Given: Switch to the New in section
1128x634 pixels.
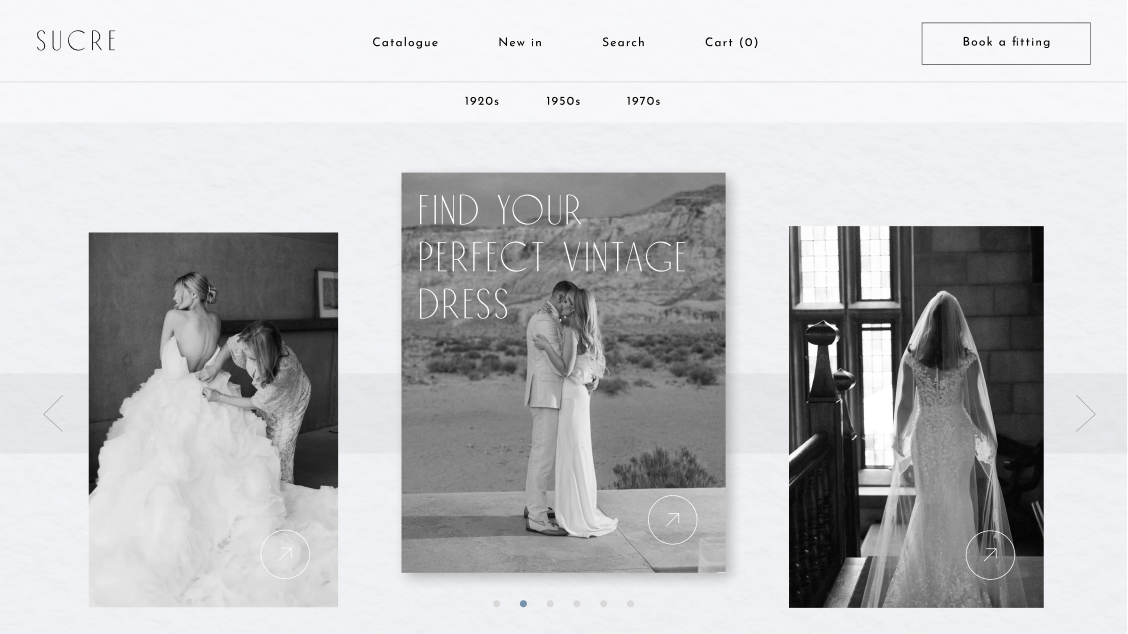Looking at the screenshot, I should (x=519, y=42).
